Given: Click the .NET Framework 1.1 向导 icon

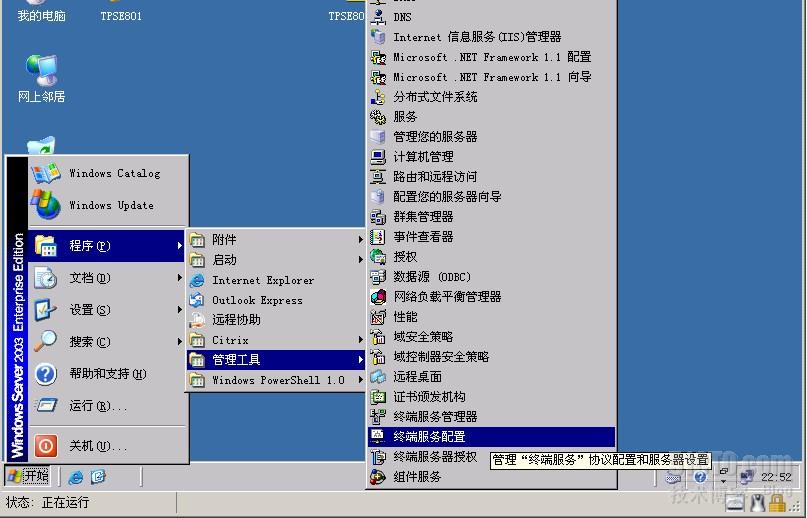Looking at the screenshot, I should click(x=378, y=77).
